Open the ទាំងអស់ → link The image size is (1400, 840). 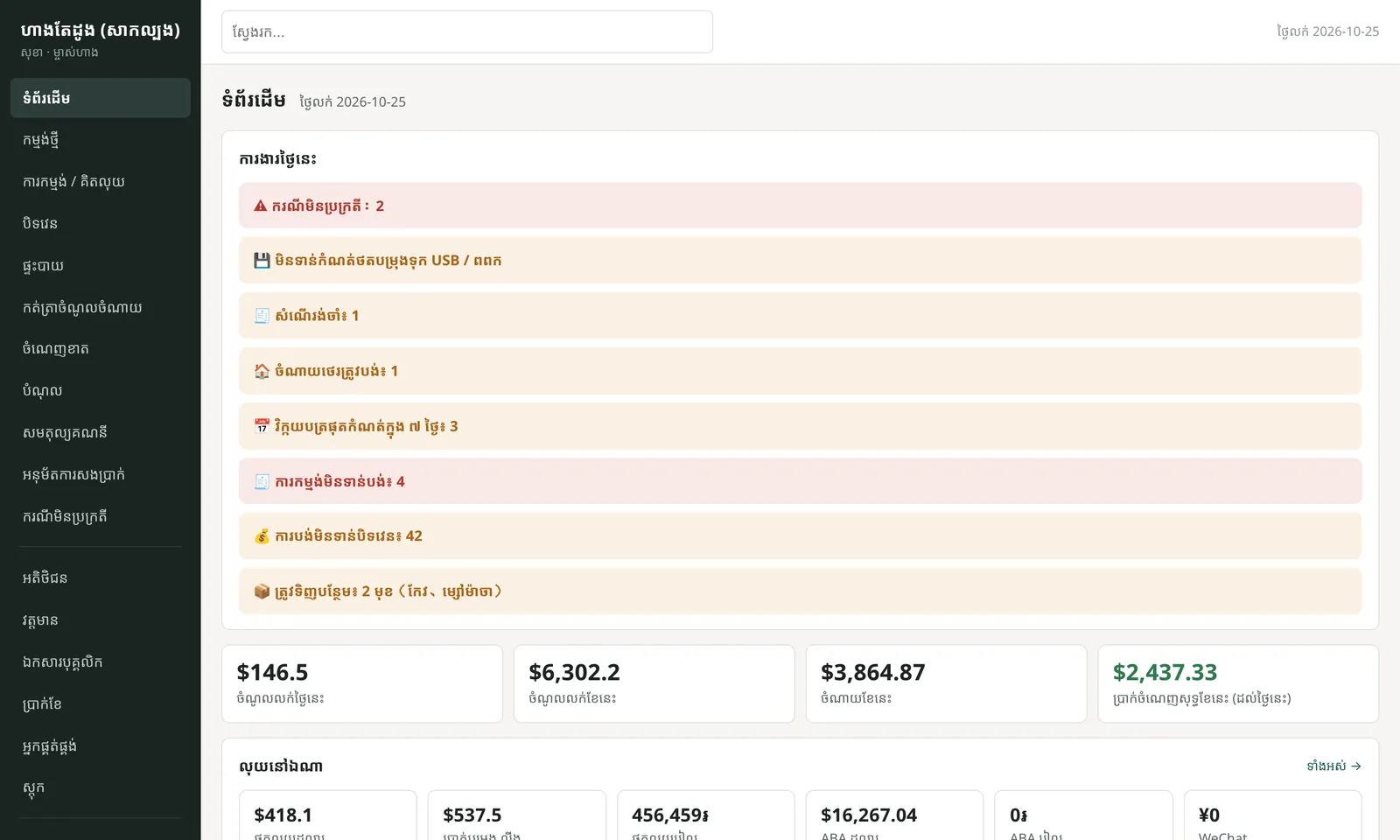point(1333,766)
